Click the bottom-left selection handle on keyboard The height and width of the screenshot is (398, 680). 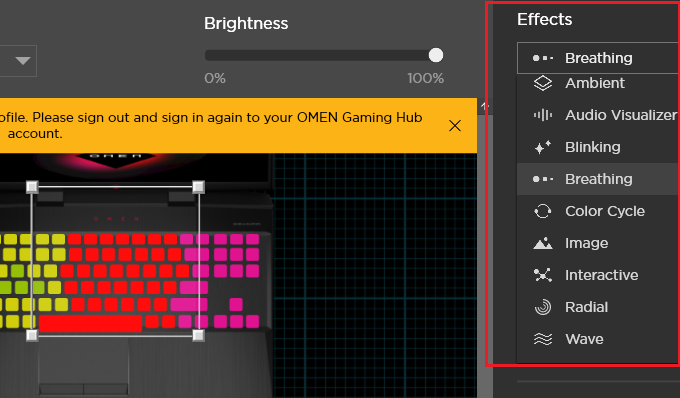pyautogui.click(x=32, y=335)
